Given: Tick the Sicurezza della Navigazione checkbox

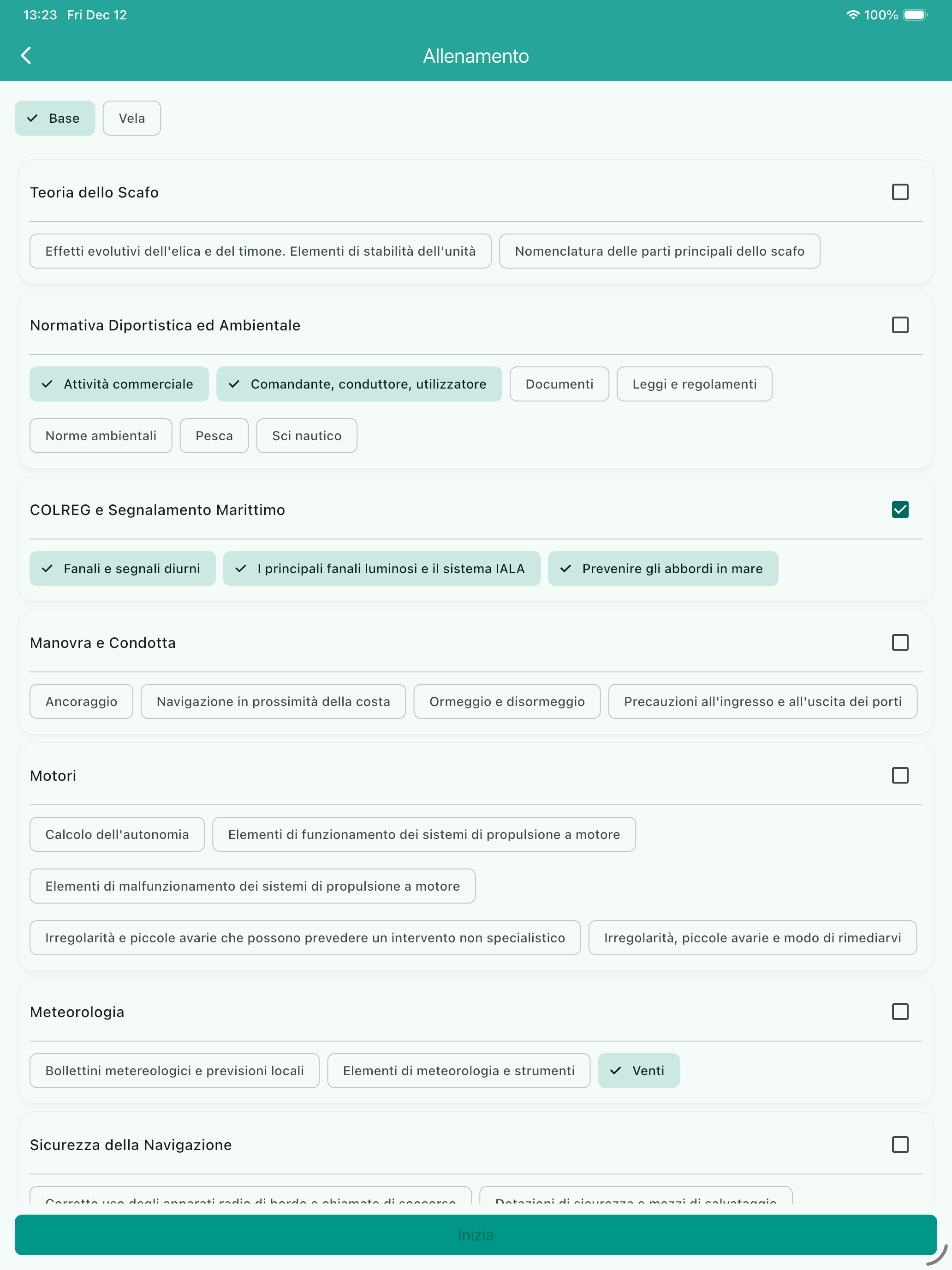Looking at the screenshot, I should [x=900, y=1144].
